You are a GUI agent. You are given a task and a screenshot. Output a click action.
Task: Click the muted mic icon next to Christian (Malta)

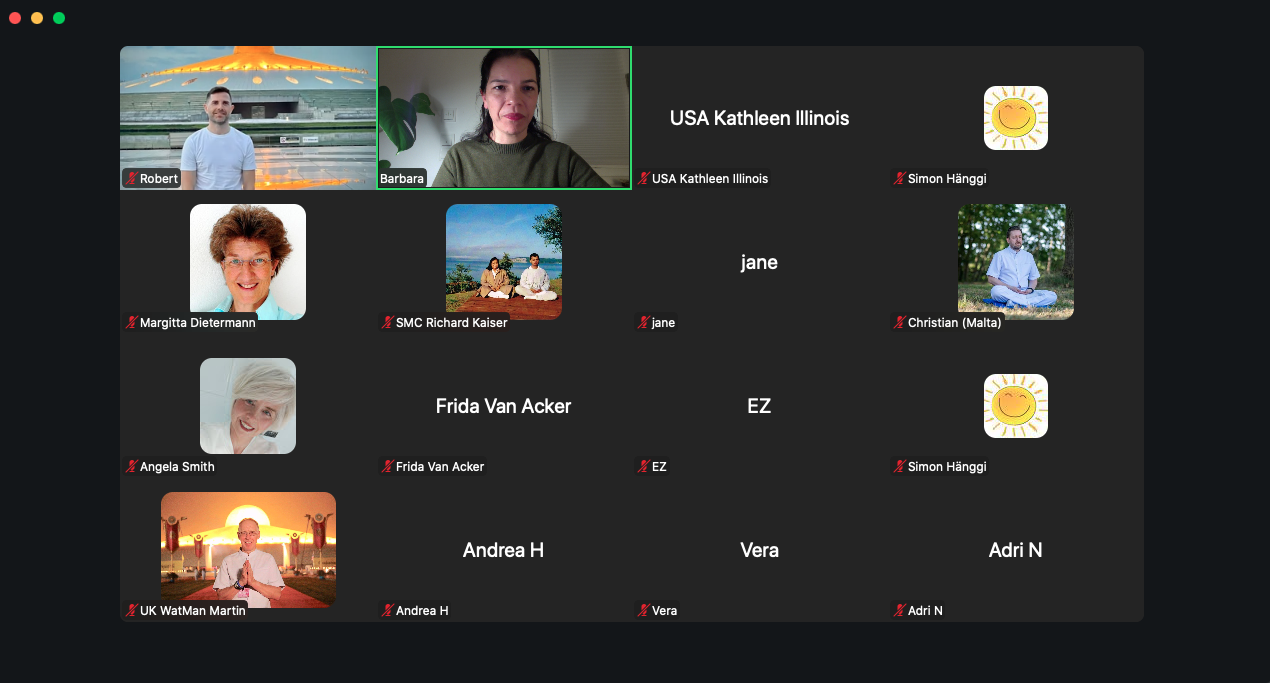(x=899, y=323)
